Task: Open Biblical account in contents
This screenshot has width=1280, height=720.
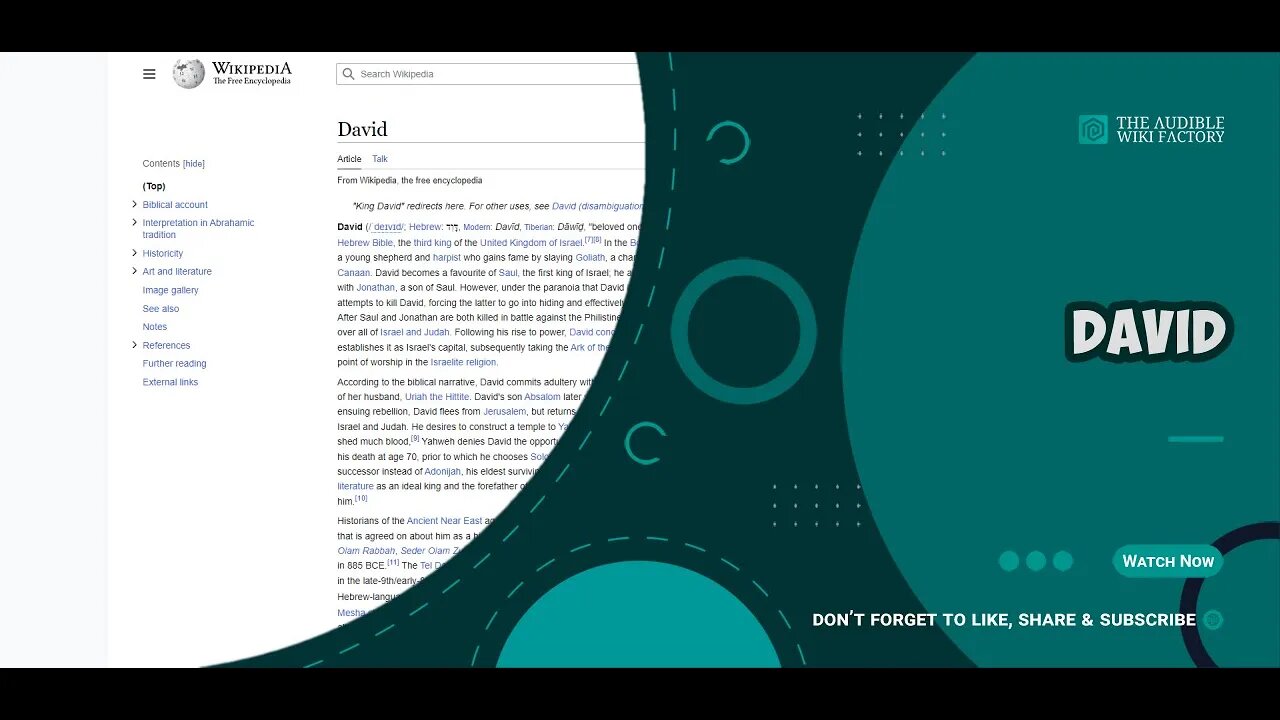Action: (x=175, y=205)
